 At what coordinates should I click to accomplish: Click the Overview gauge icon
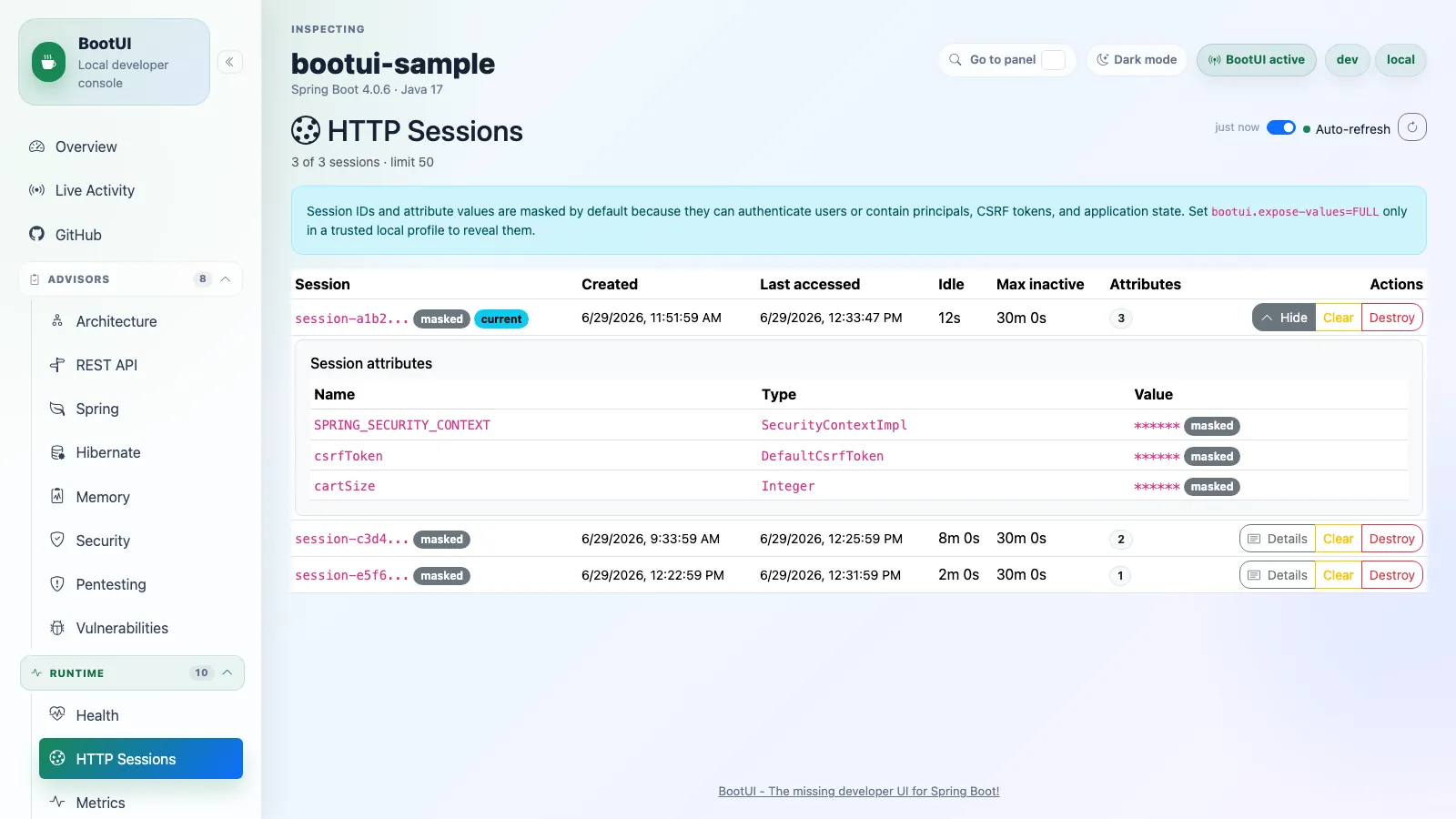click(x=36, y=147)
